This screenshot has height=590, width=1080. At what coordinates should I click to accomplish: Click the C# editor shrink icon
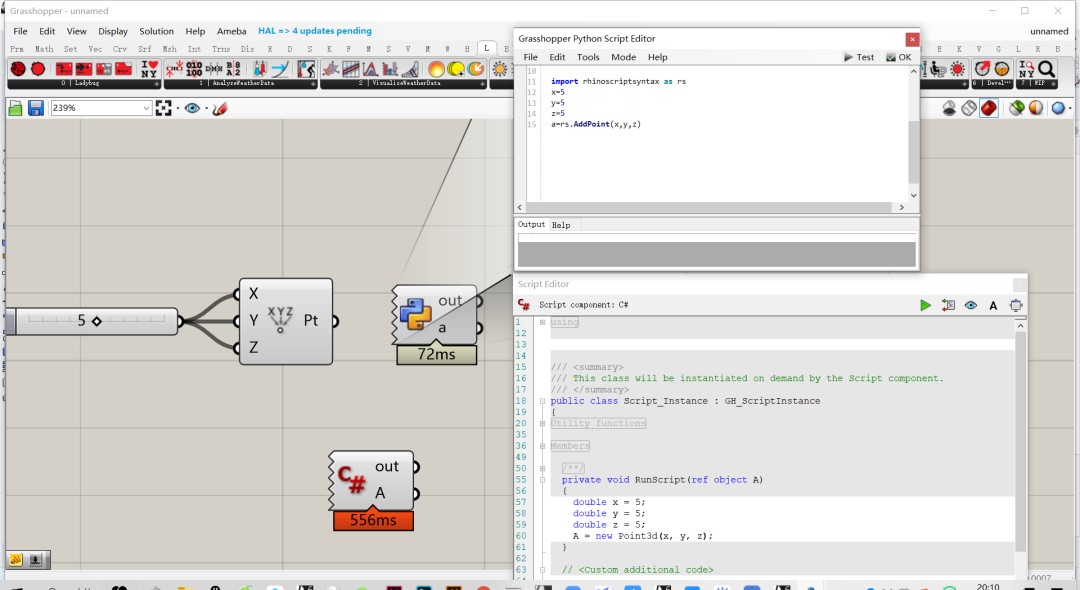click(x=1016, y=305)
